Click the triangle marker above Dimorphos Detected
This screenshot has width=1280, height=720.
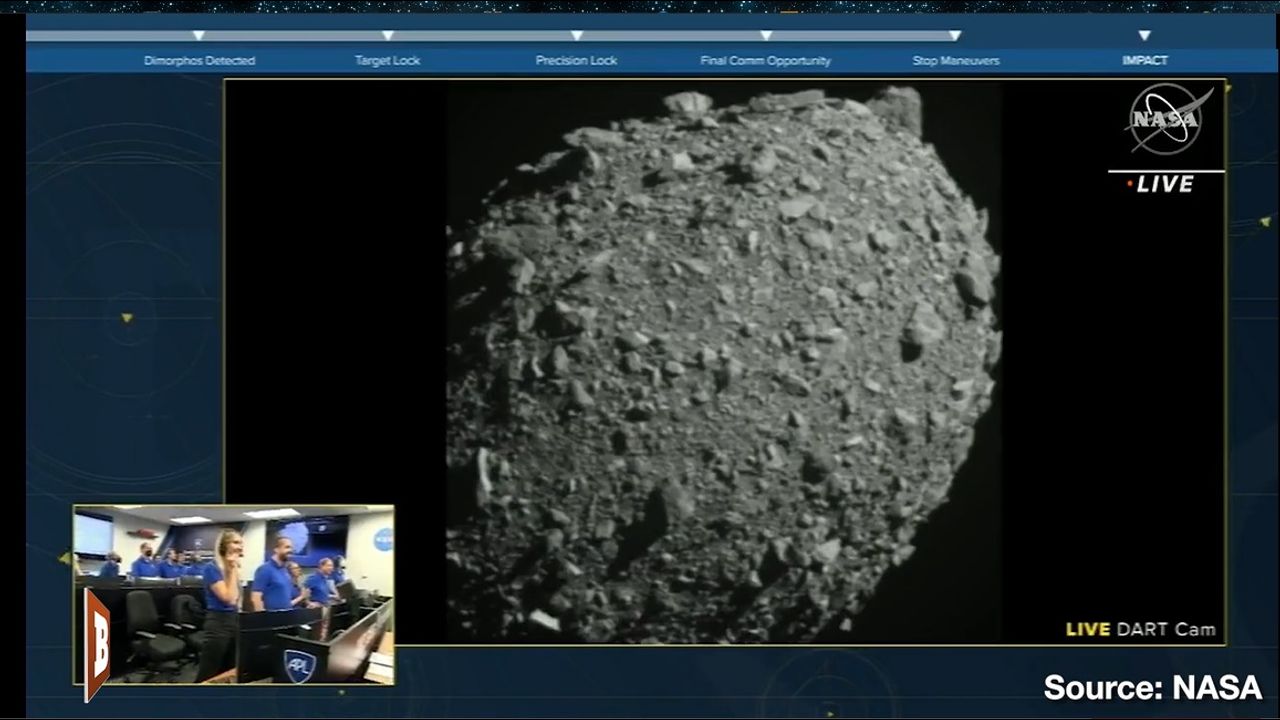click(x=198, y=36)
